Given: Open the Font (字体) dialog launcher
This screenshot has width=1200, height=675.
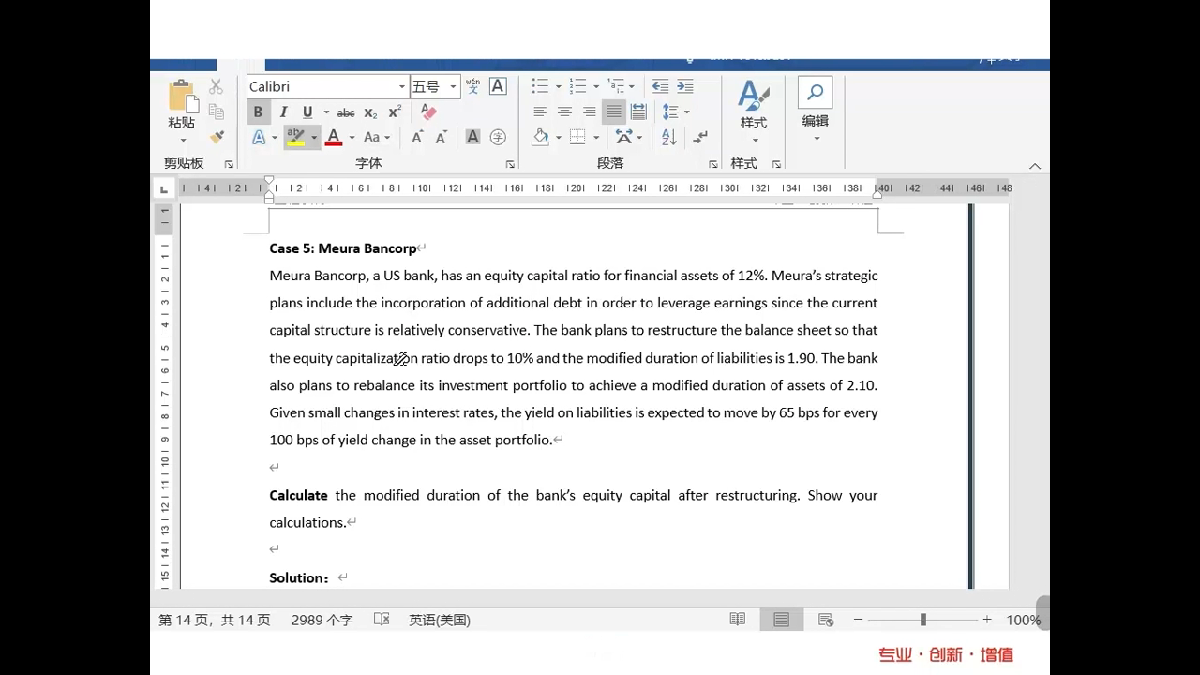Looking at the screenshot, I should 510,164.
